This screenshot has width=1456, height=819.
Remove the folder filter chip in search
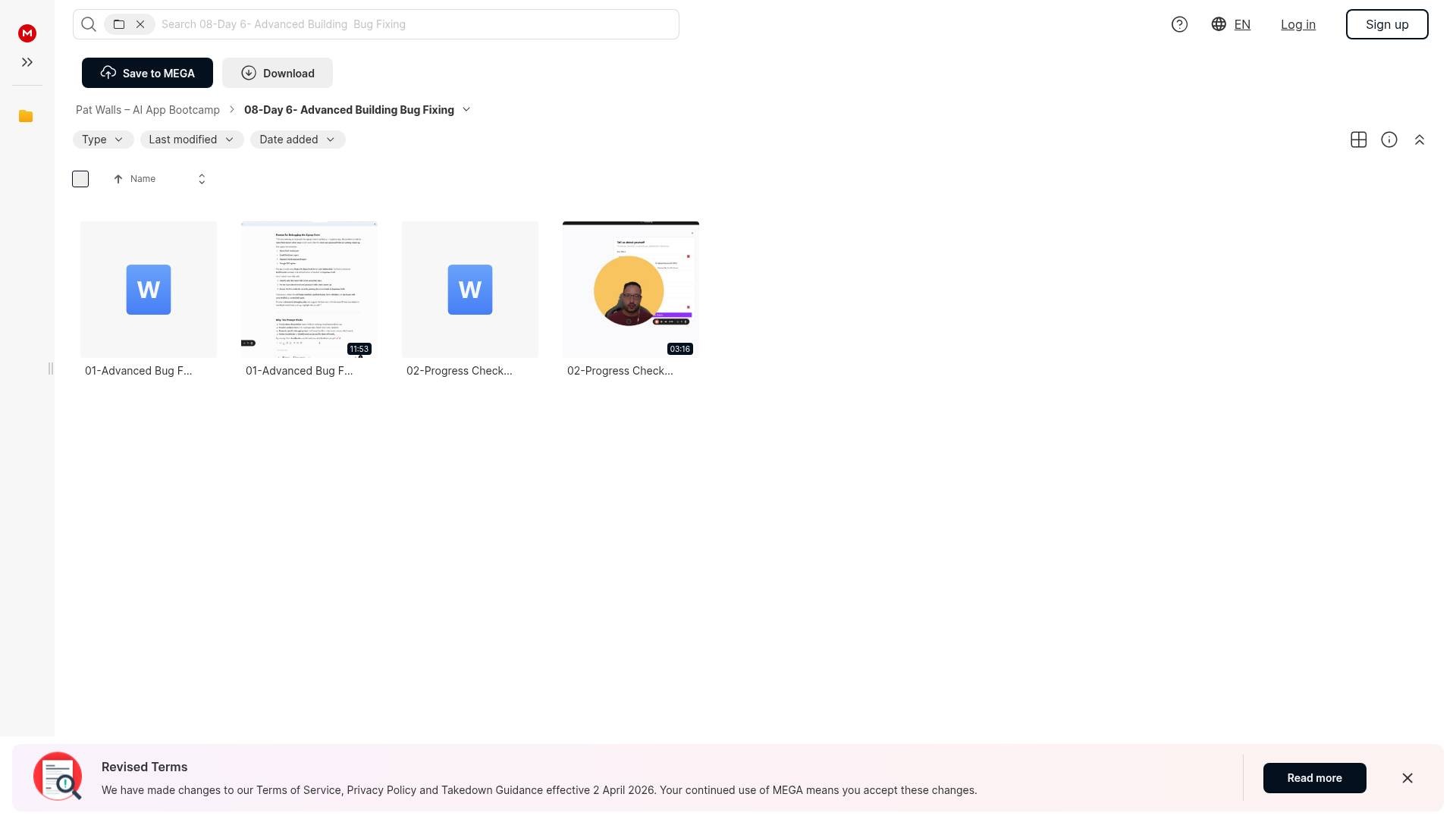140,24
